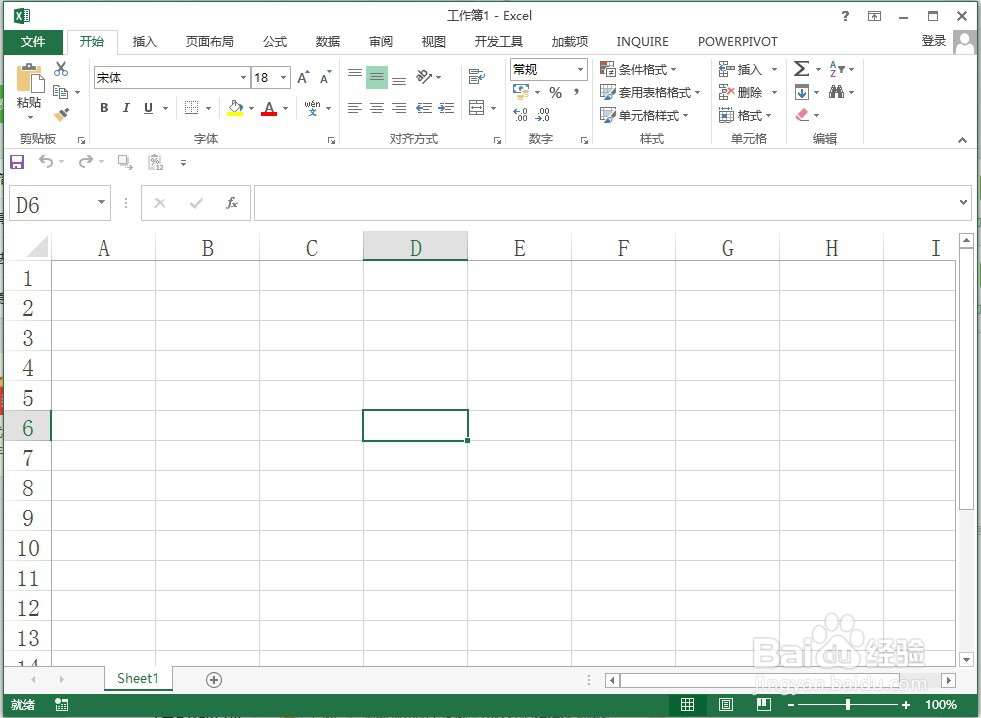Image resolution: width=981 pixels, height=718 pixels.
Task: Collapse the ribbon with the chevron arrow
Action: coord(962,139)
